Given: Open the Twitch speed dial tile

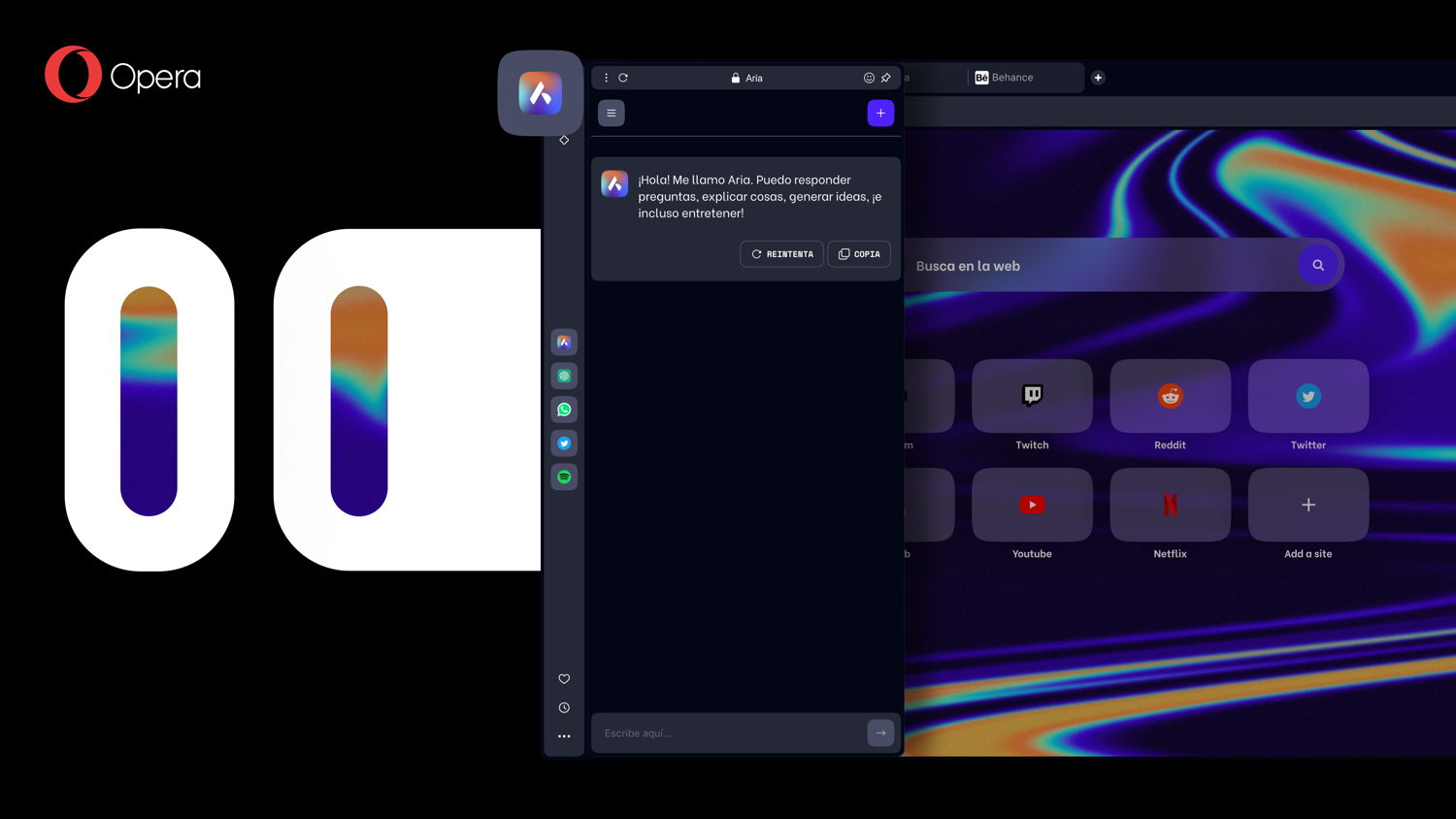Looking at the screenshot, I should [1032, 396].
